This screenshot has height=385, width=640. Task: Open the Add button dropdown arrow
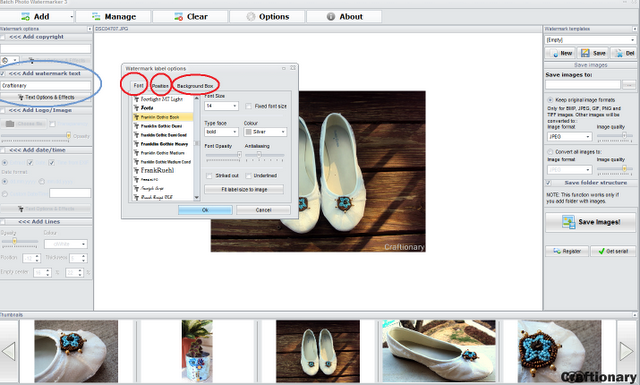point(71,17)
